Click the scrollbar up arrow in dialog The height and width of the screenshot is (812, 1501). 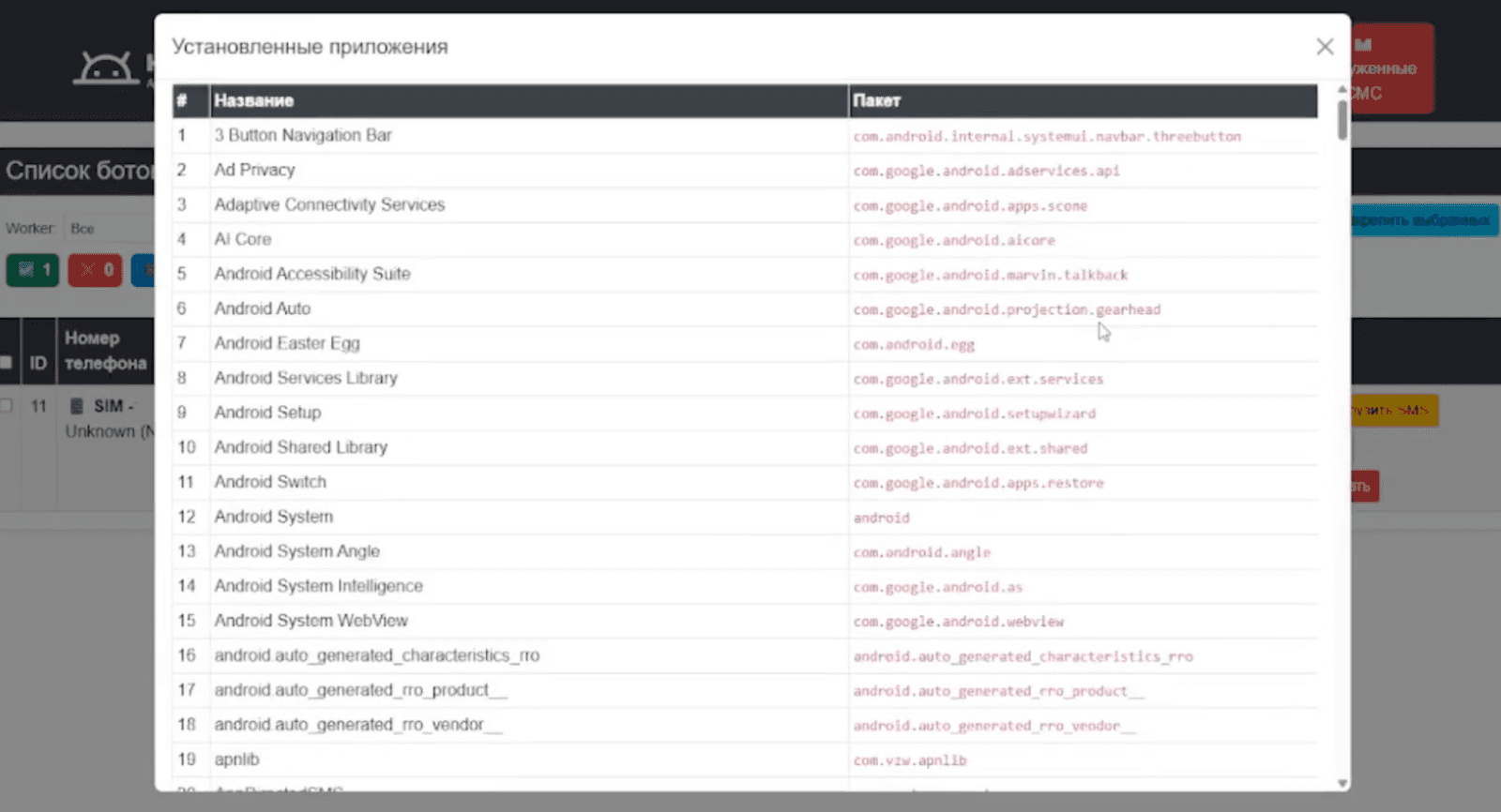click(1342, 90)
